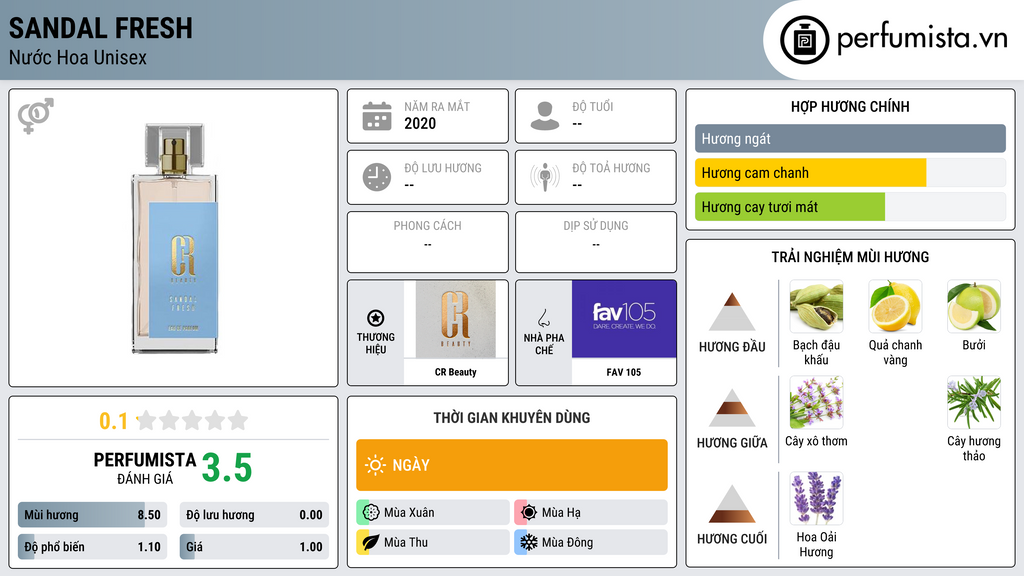The height and width of the screenshot is (576, 1024).
Task: Click the sun icon in Ngày bar
Action: point(375,465)
